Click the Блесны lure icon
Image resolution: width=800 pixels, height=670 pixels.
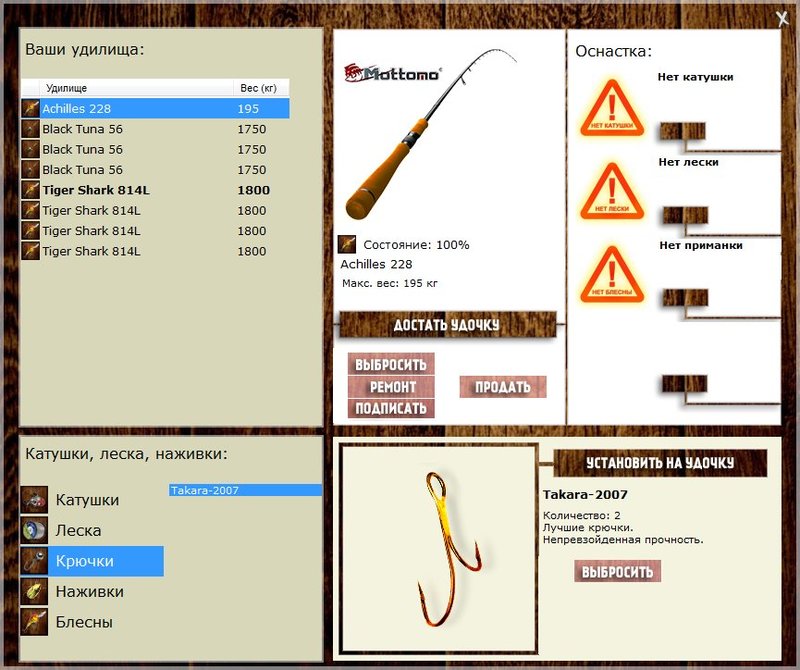point(34,622)
